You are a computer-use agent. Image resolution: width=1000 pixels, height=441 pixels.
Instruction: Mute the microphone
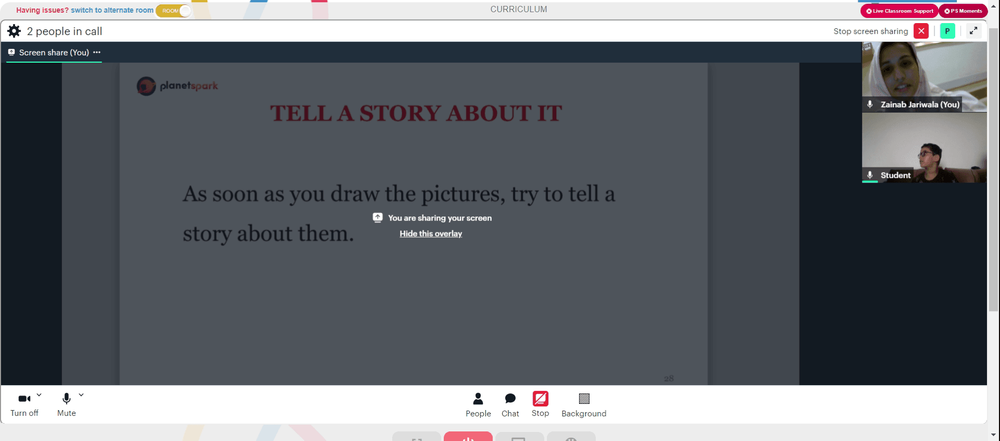(66, 405)
